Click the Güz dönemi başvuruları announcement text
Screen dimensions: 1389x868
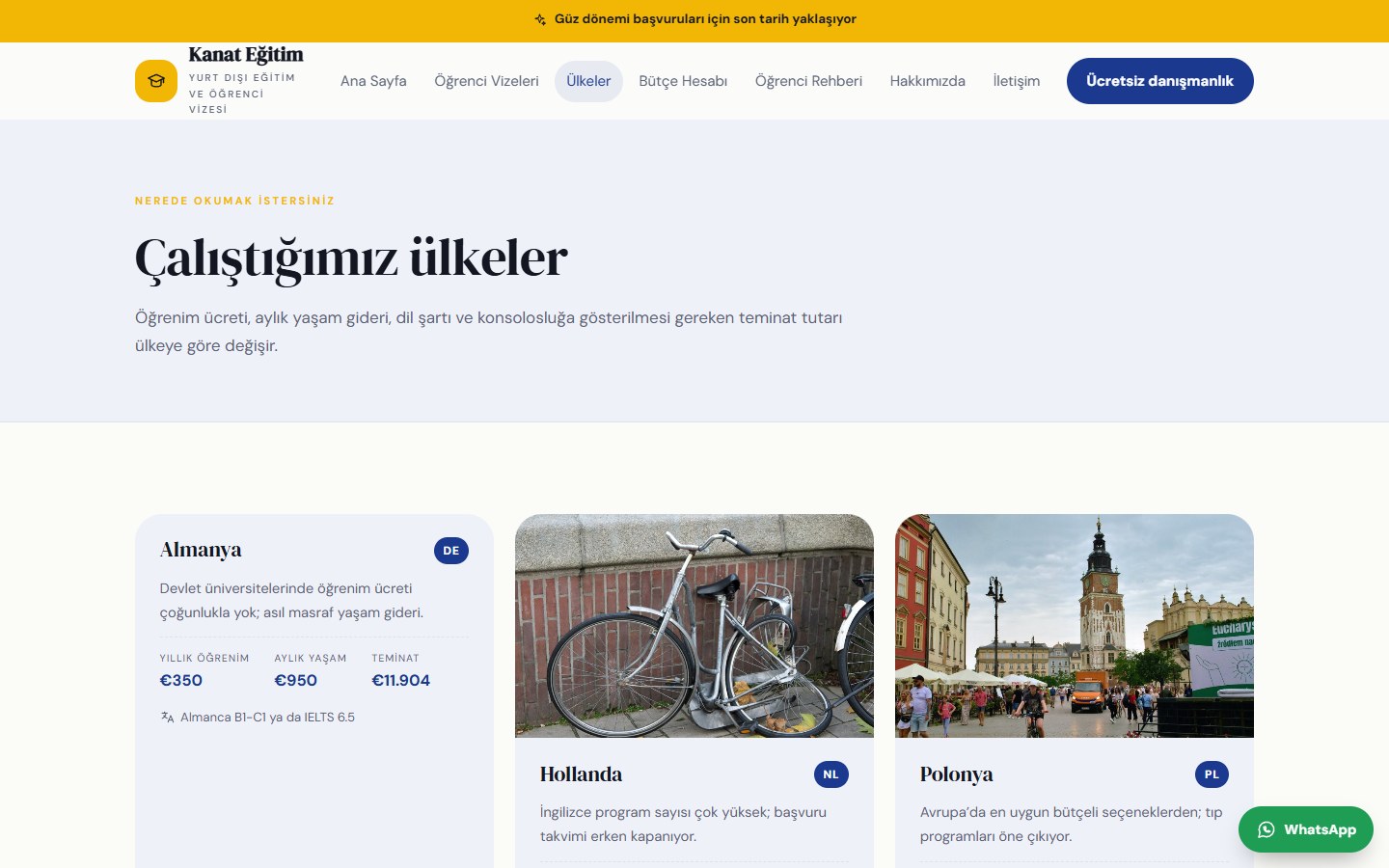[705, 19]
